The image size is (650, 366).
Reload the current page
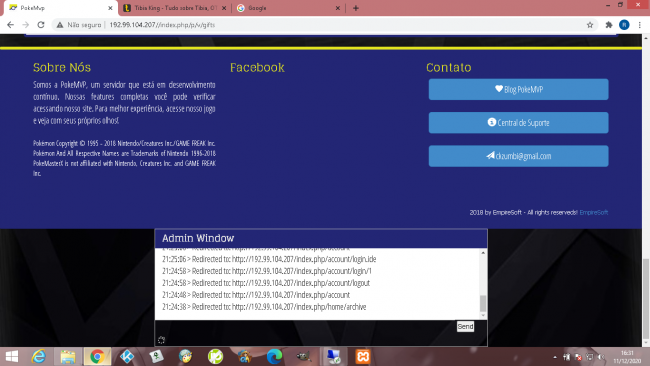pos(41,25)
